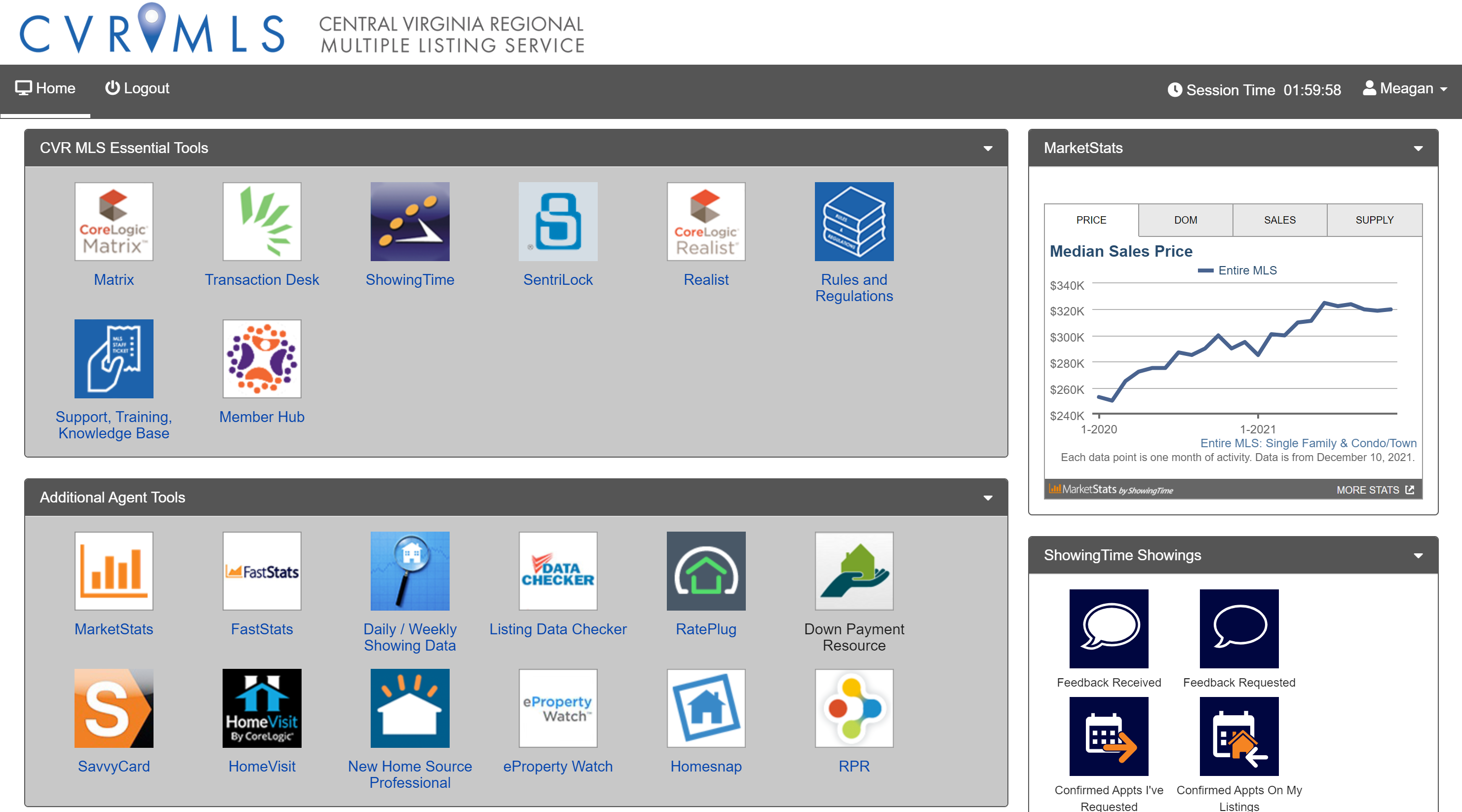Click the MarketStats by ShowingTime footer logo
The width and height of the screenshot is (1462, 812).
tap(1111, 489)
